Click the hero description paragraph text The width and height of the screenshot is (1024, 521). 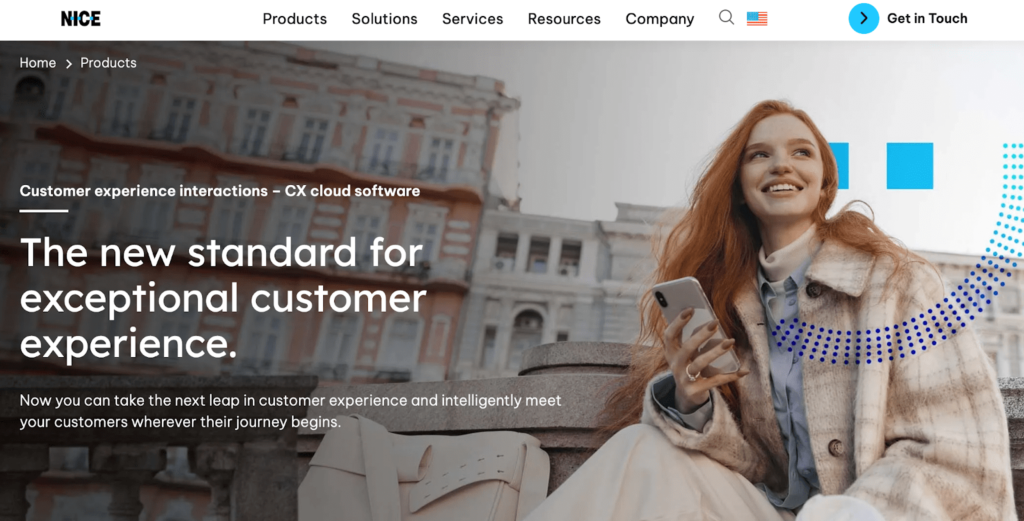[291, 411]
